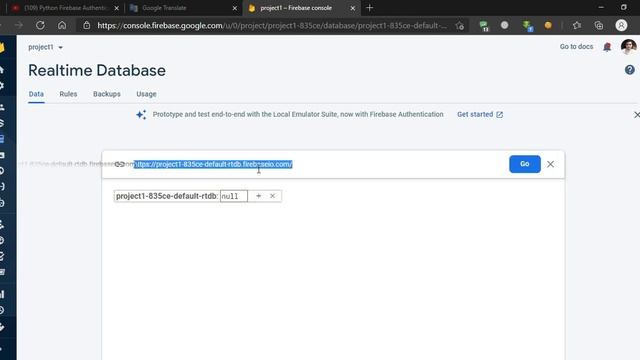Select the Data tab
The height and width of the screenshot is (360, 640).
(x=36, y=94)
